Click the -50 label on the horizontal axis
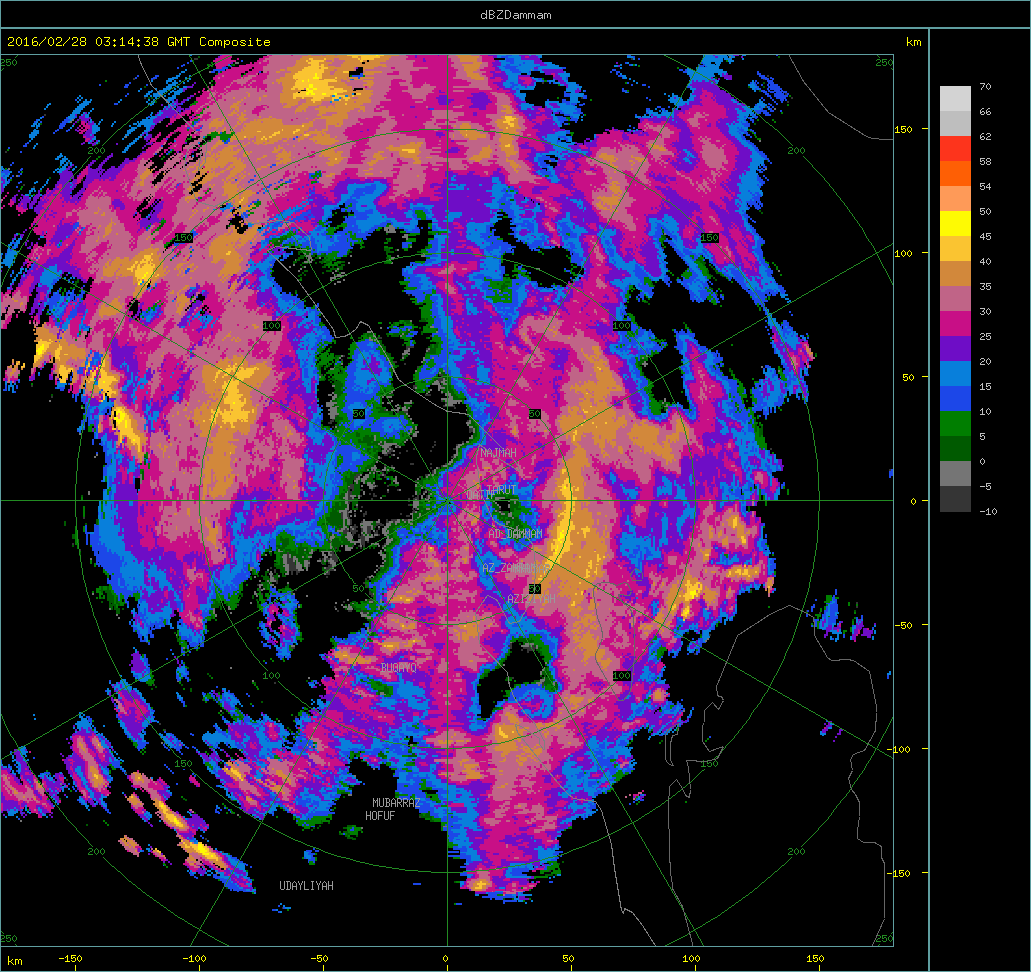 pos(319,958)
